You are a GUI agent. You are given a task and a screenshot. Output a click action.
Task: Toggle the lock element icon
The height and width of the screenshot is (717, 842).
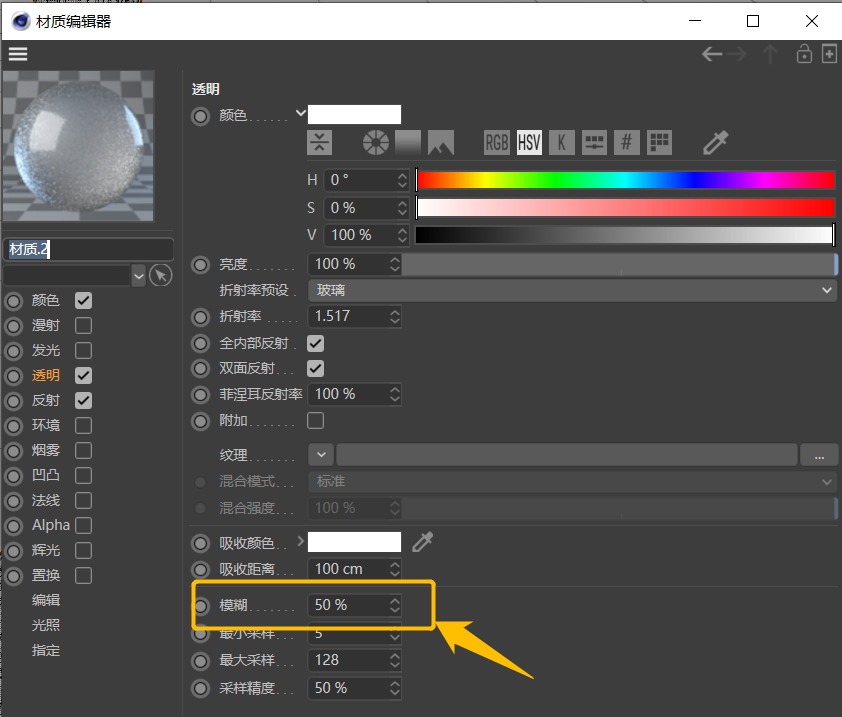(804, 54)
